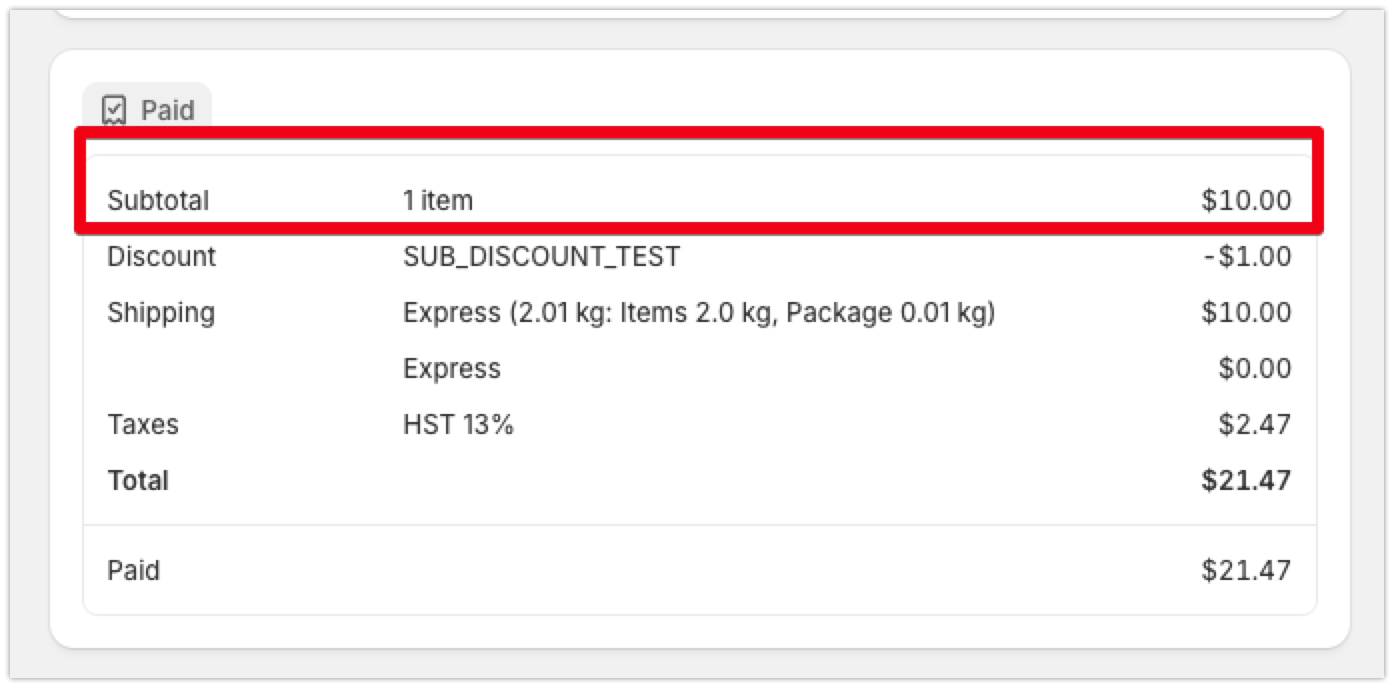
Task: Click the bold $21.47 total amount
Action: click(1246, 481)
